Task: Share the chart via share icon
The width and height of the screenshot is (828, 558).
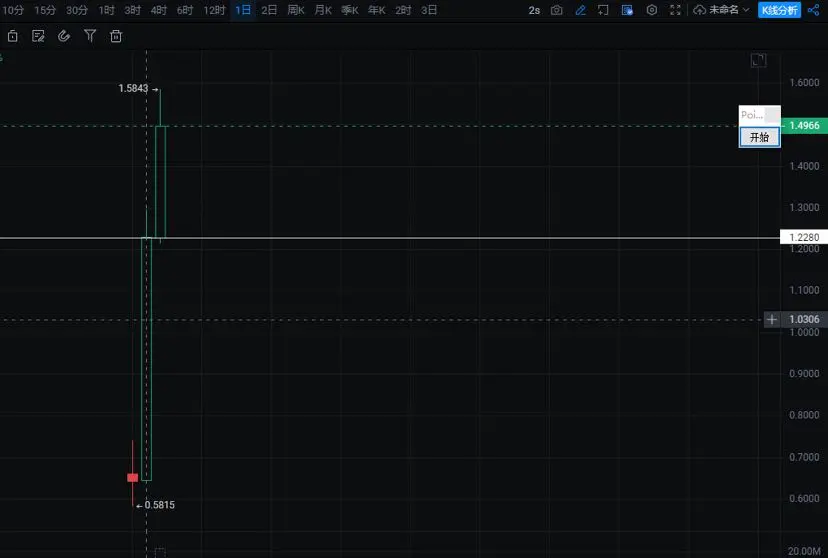Action: coord(814,10)
